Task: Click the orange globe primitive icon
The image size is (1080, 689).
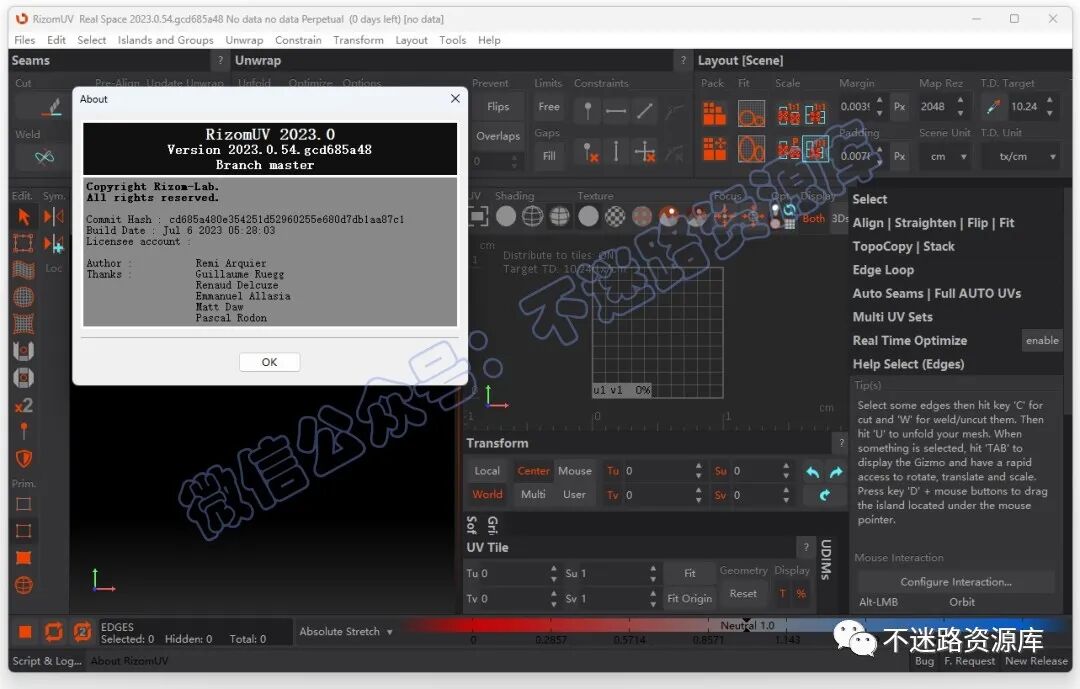Action: (23, 586)
